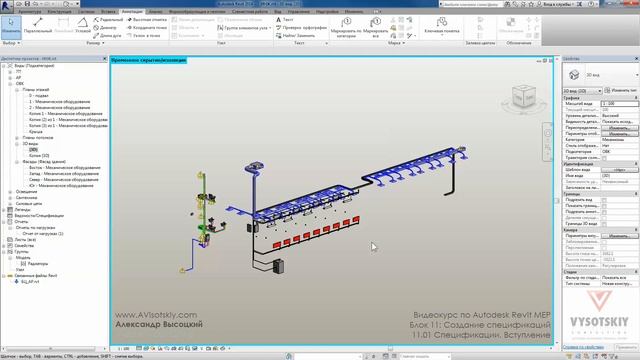The height and width of the screenshot is (360, 640).
Task: Expand the Lighting (Освещение) branch
Action: [x=10, y=192]
